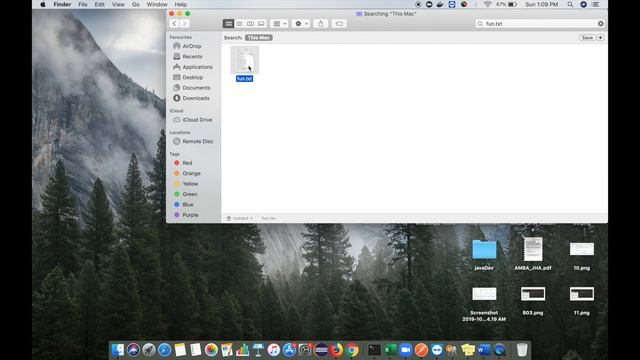This screenshot has height=360, width=640.
Task: Open Remote Disc in the sidebar
Action: [198, 141]
